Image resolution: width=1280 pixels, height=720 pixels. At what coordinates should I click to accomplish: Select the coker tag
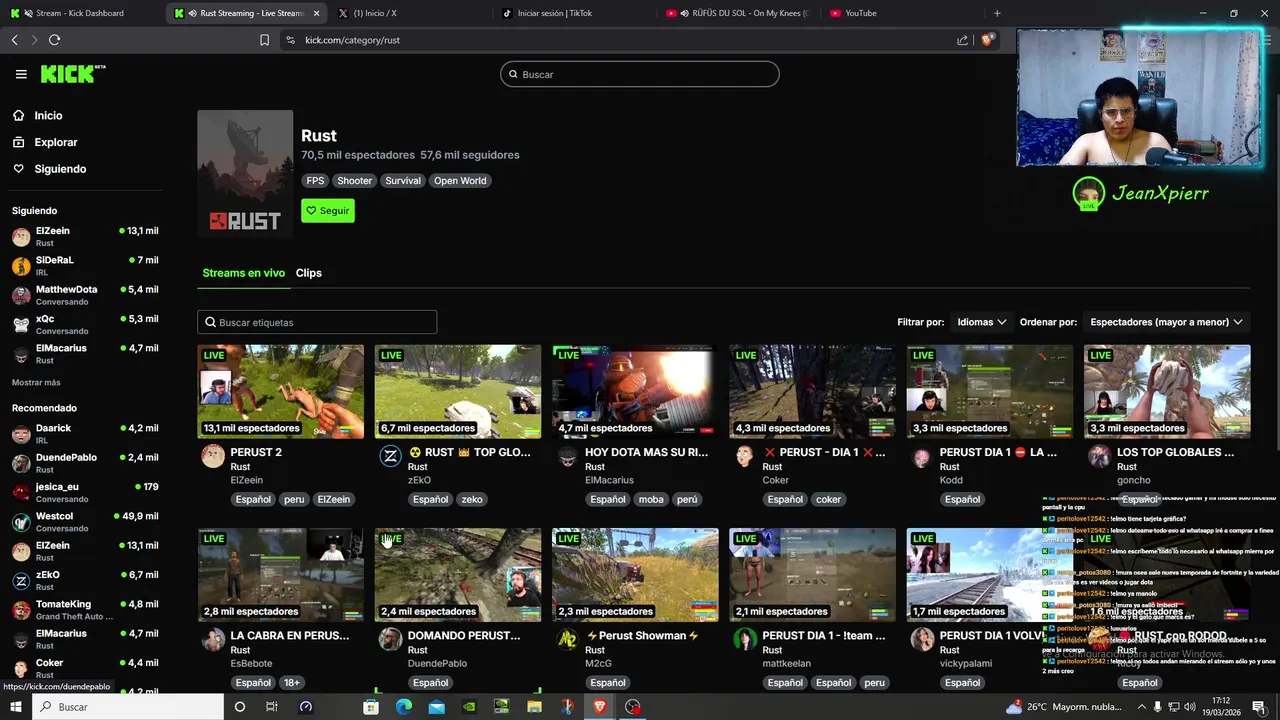[x=828, y=499]
